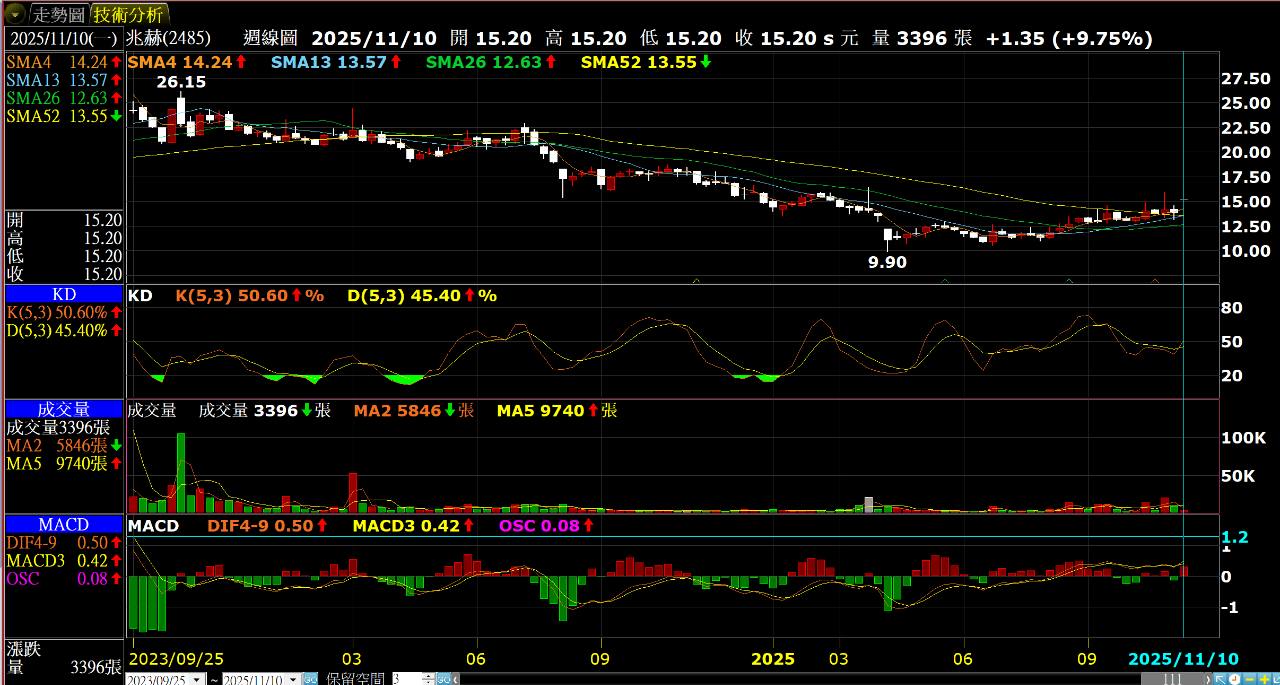The width and height of the screenshot is (1280, 685).
Task: Adjust the 保留空間 spinner arrows
Action: click(428, 680)
